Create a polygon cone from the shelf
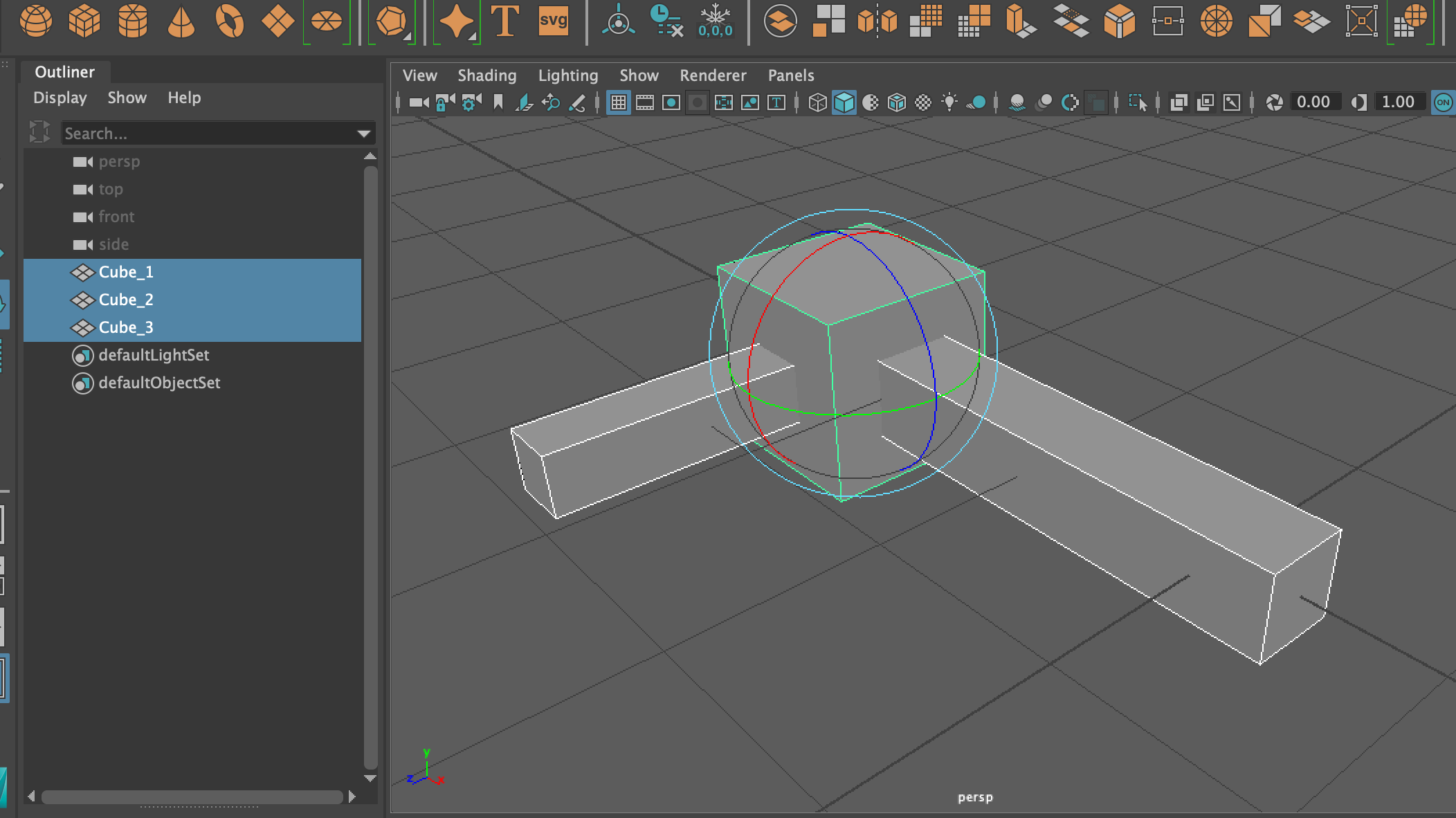The height and width of the screenshot is (818, 1456). point(182,21)
